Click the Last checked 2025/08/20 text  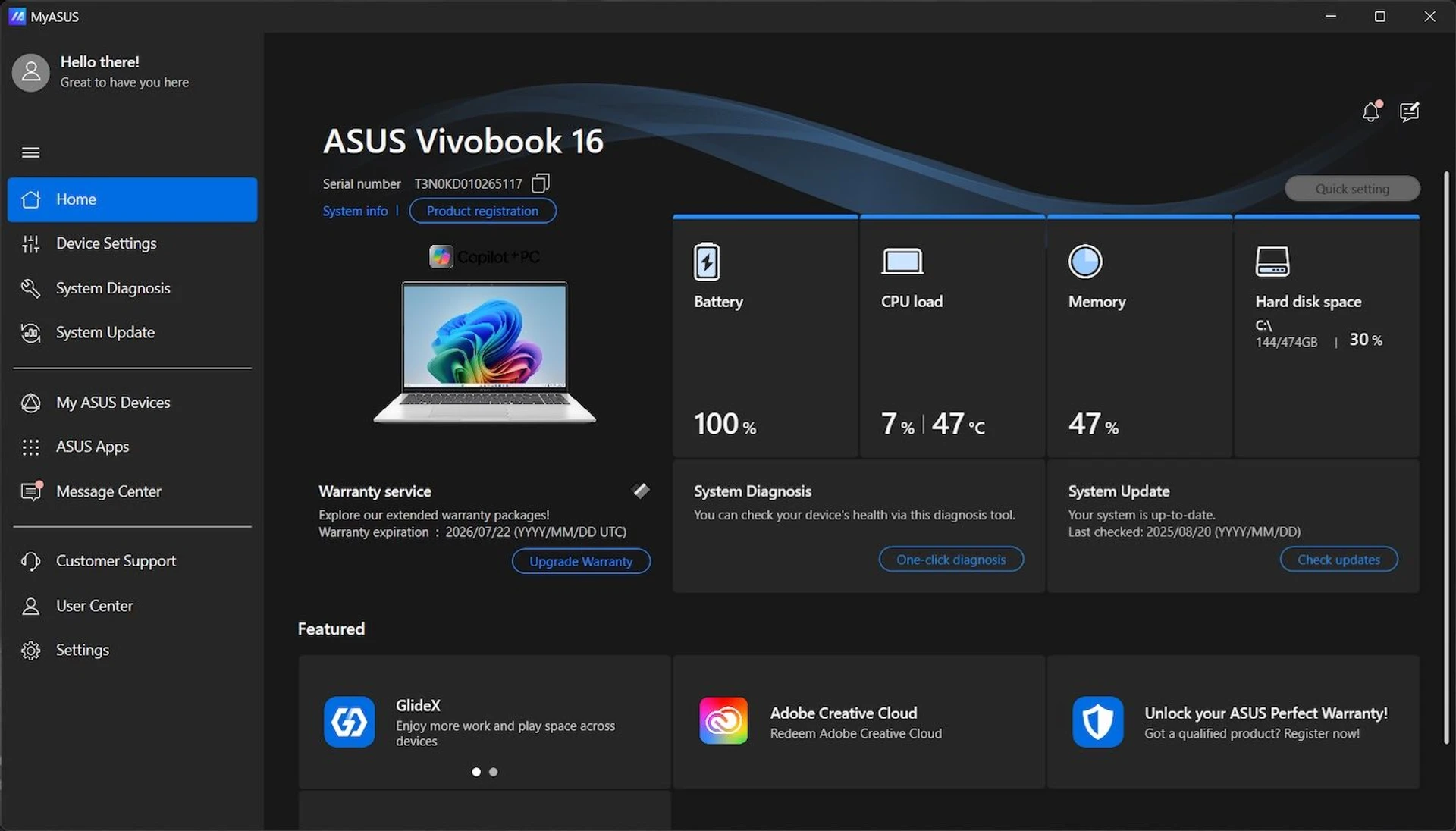pos(1185,532)
